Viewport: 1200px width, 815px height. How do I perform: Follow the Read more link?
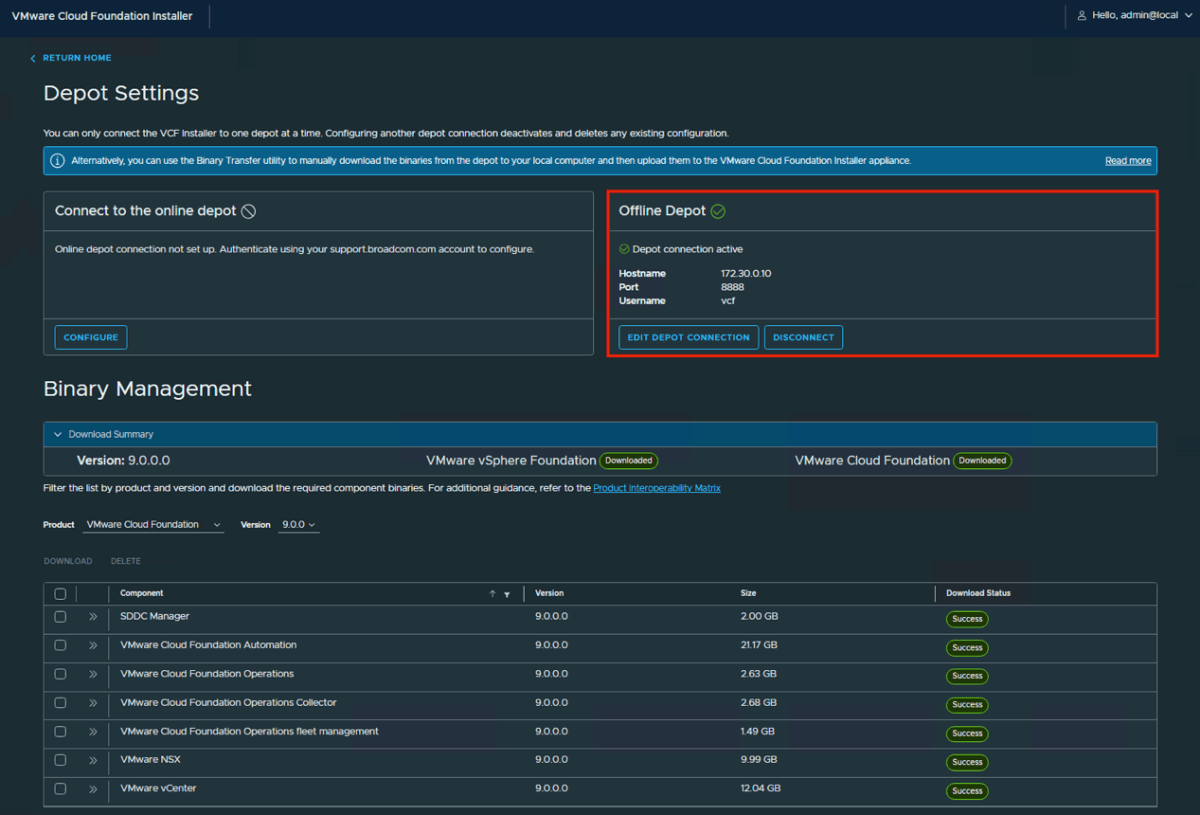coord(1128,161)
